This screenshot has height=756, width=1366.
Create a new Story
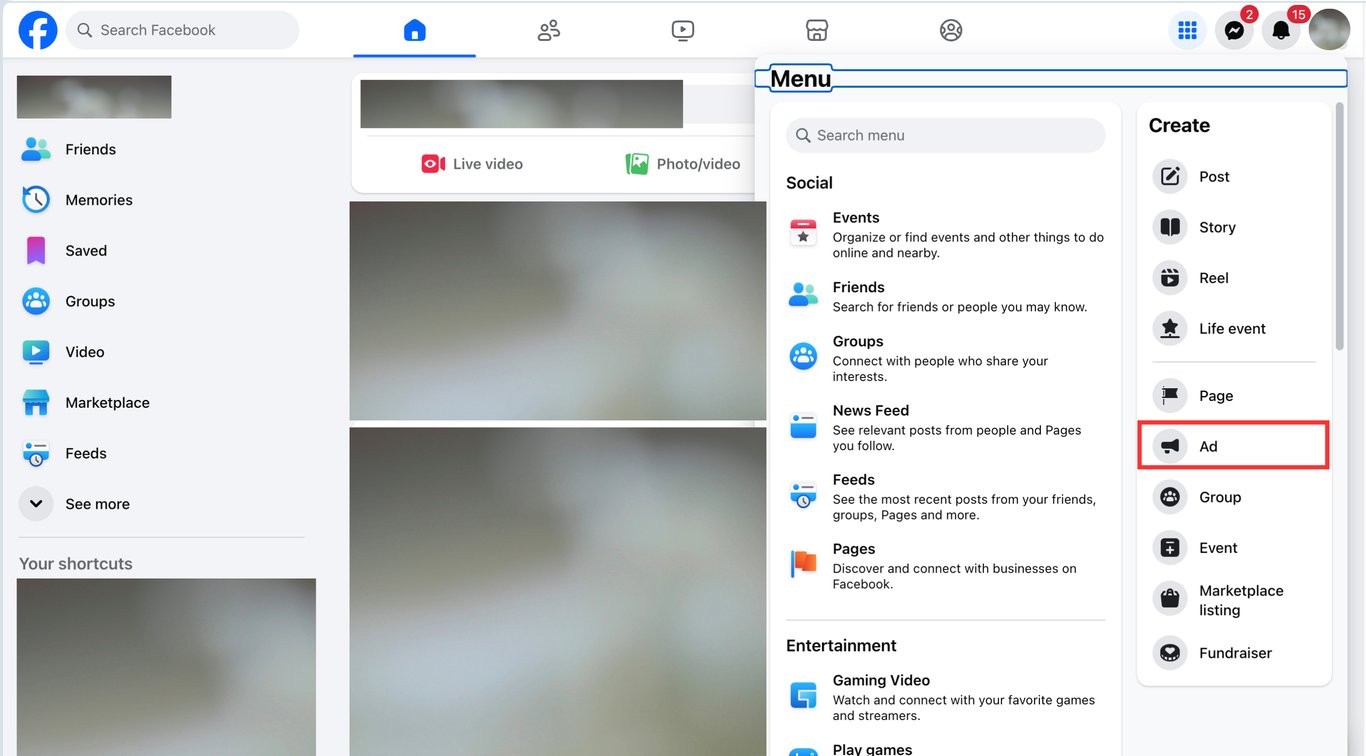pos(1234,227)
